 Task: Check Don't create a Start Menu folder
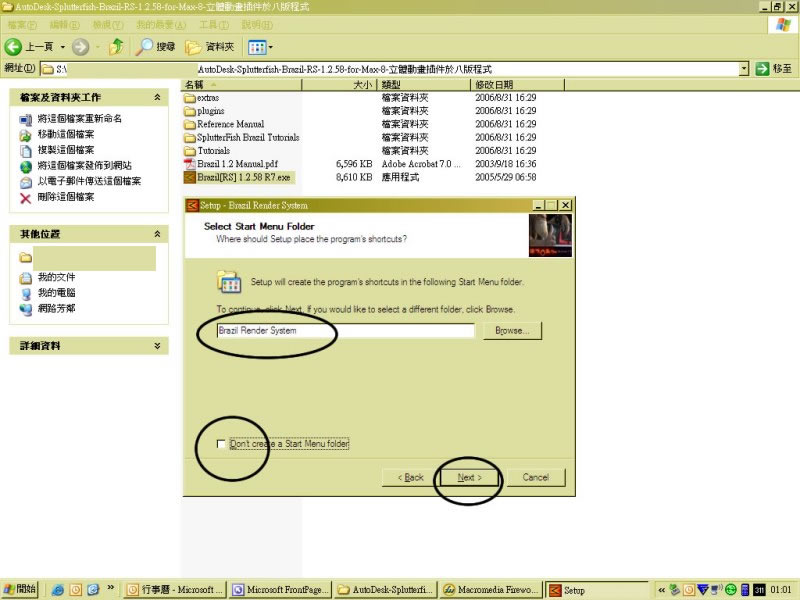click(x=221, y=444)
